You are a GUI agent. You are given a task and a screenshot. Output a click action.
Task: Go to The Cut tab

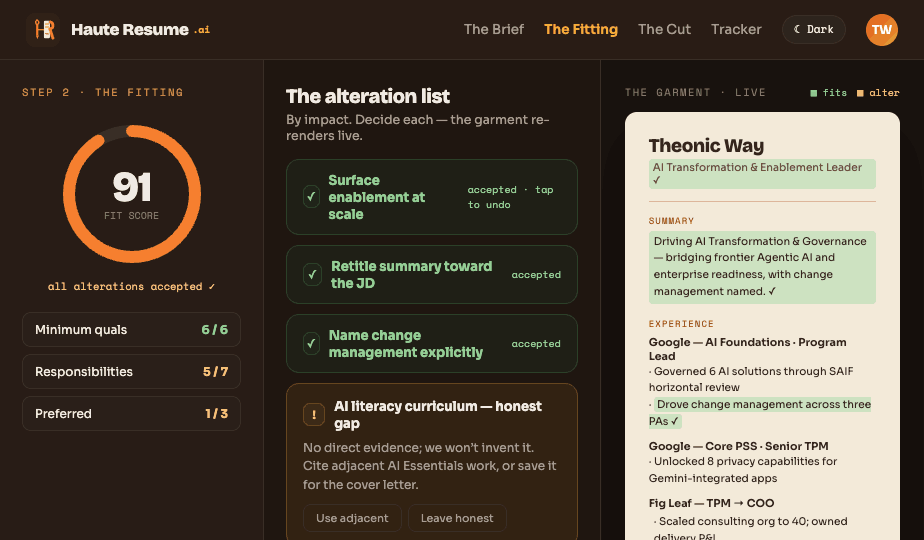[664, 29]
